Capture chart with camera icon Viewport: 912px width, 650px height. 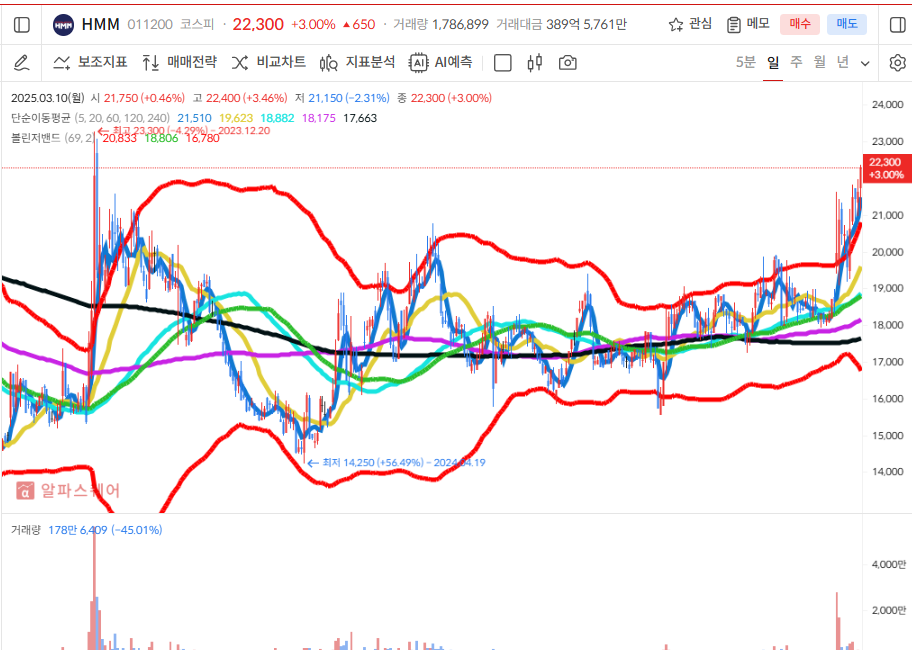coord(568,62)
